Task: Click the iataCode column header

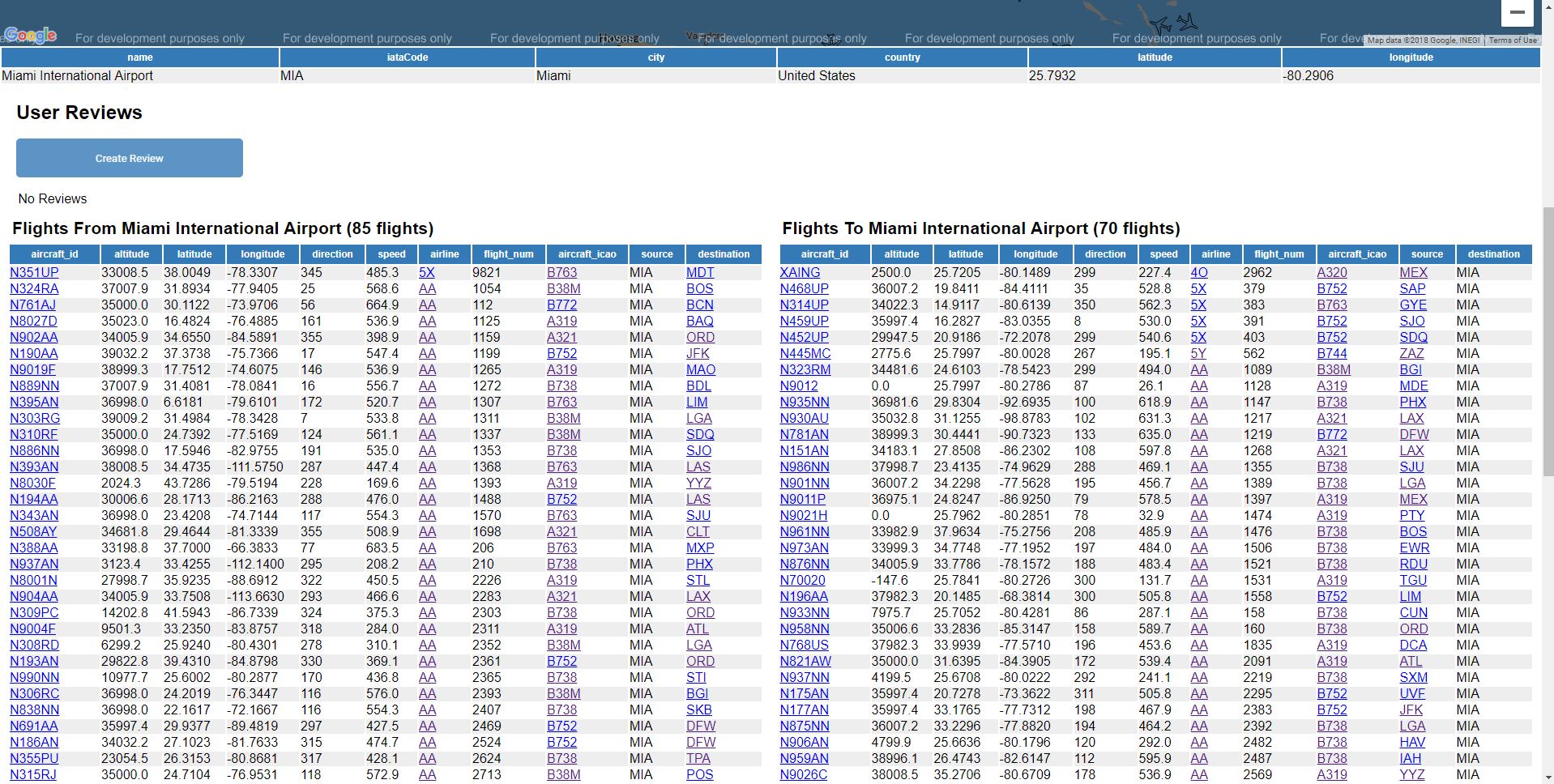Action: point(408,58)
